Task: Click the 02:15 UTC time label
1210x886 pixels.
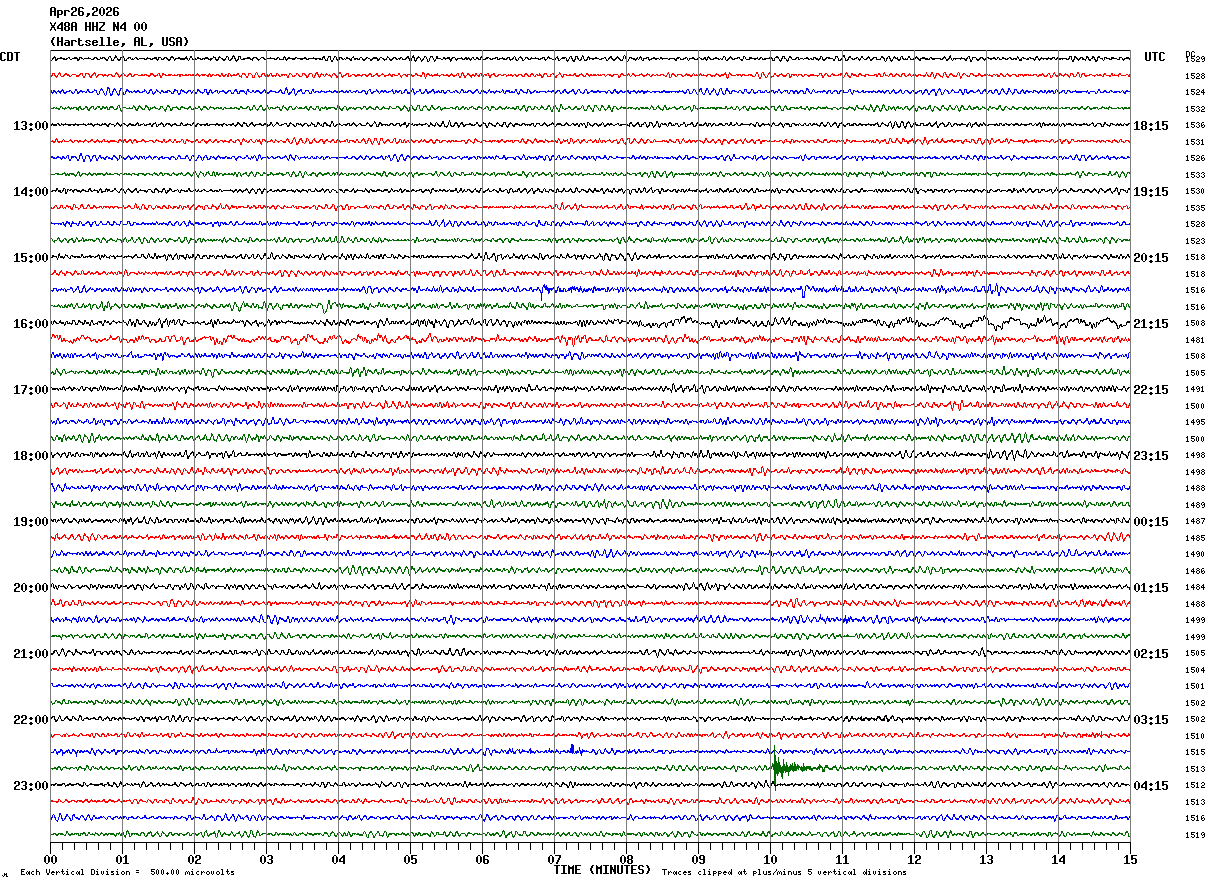Action: tap(1150, 654)
